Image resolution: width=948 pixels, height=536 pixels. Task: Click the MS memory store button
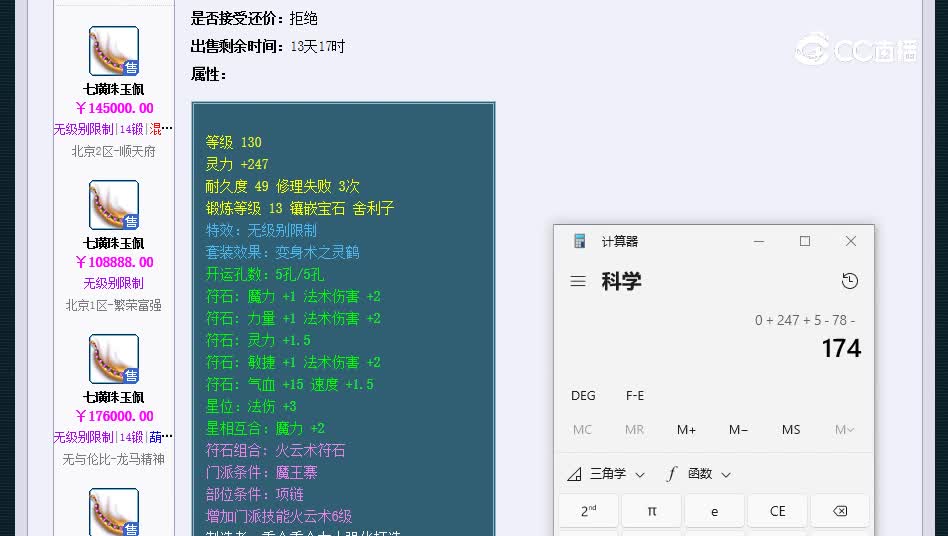tap(791, 430)
